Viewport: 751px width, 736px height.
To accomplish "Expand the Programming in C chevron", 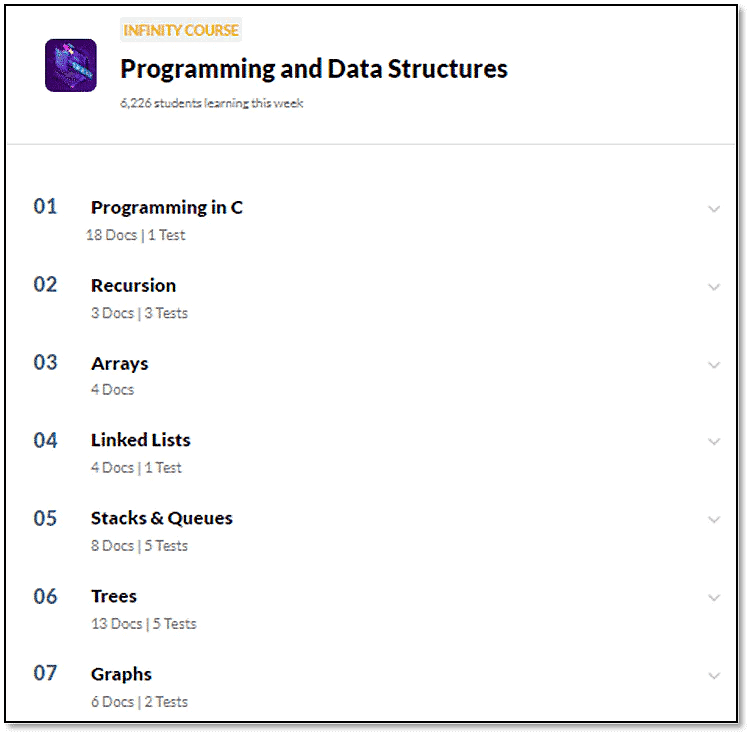I will pos(714,209).
